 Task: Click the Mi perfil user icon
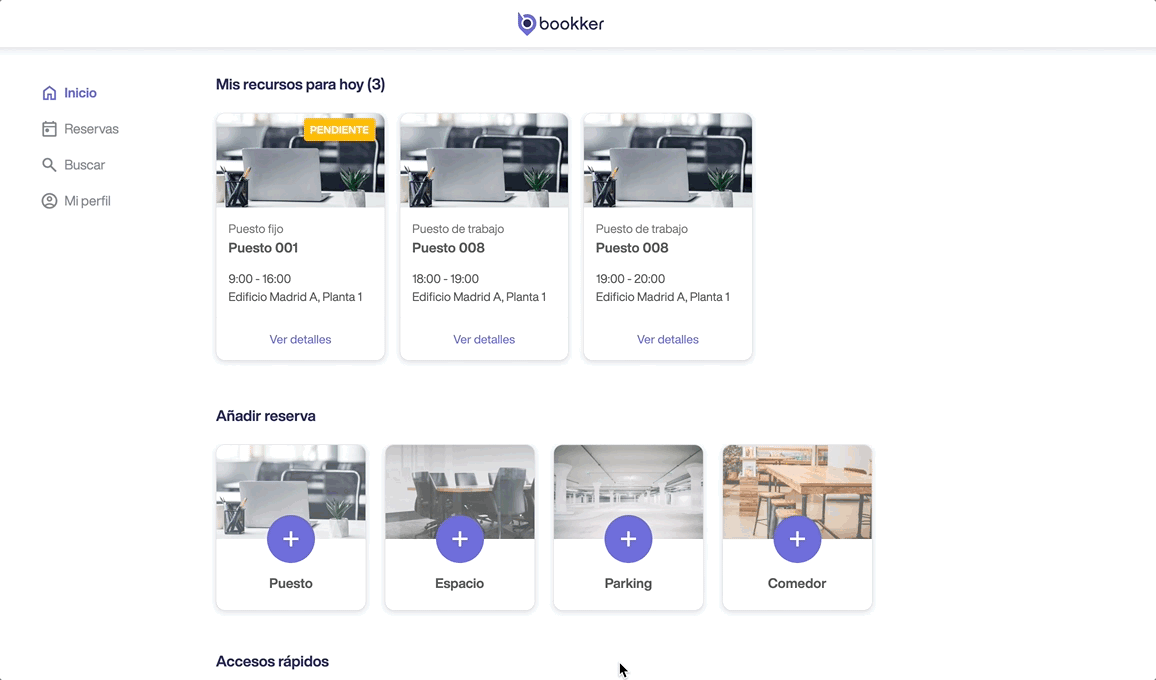click(x=49, y=201)
